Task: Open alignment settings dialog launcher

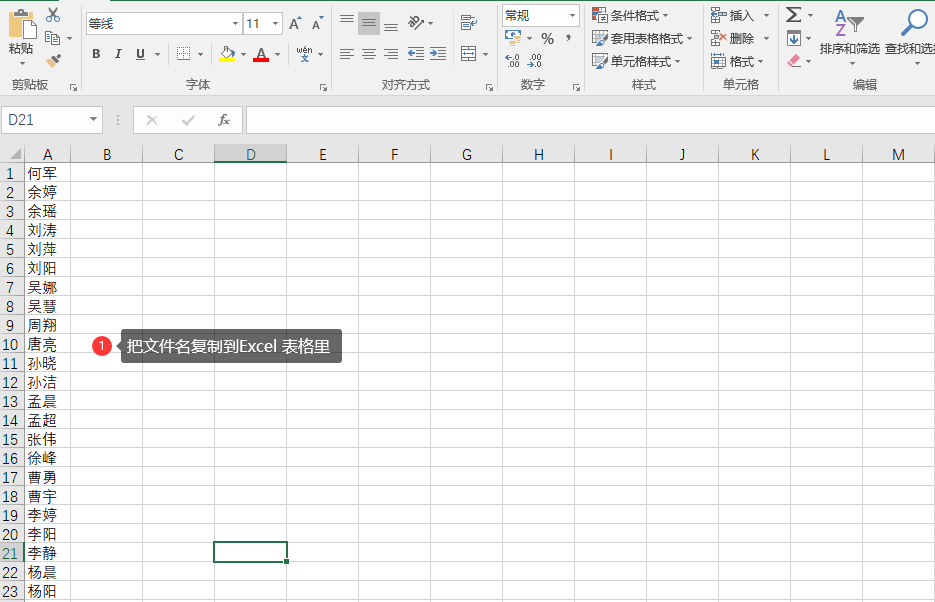Action: [489, 88]
